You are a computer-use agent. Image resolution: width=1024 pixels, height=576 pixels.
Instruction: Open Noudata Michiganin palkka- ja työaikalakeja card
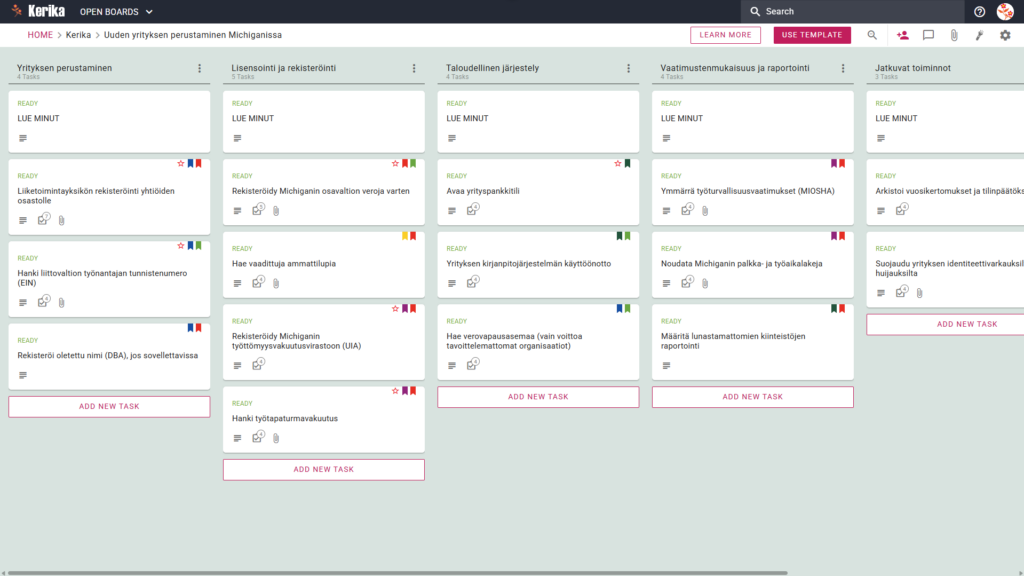[x=752, y=264]
